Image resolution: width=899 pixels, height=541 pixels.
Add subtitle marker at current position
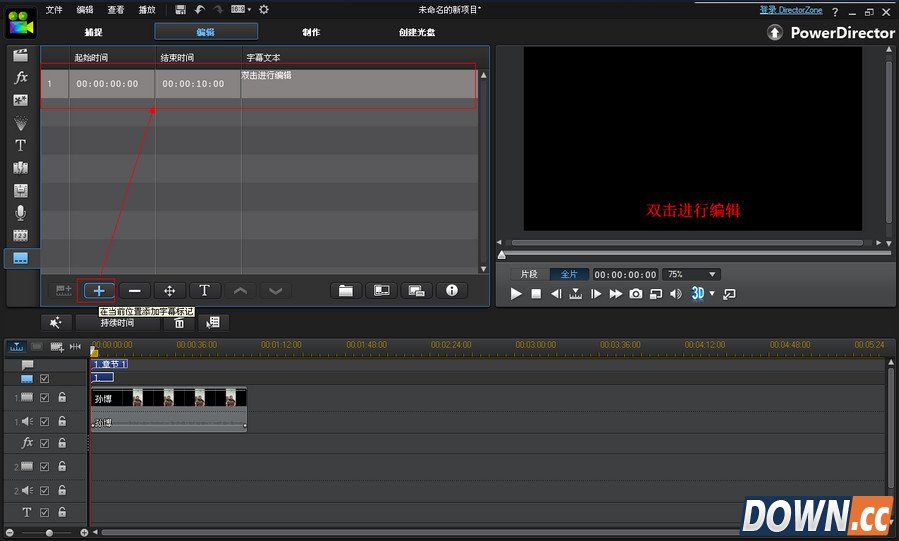(x=99, y=291)
